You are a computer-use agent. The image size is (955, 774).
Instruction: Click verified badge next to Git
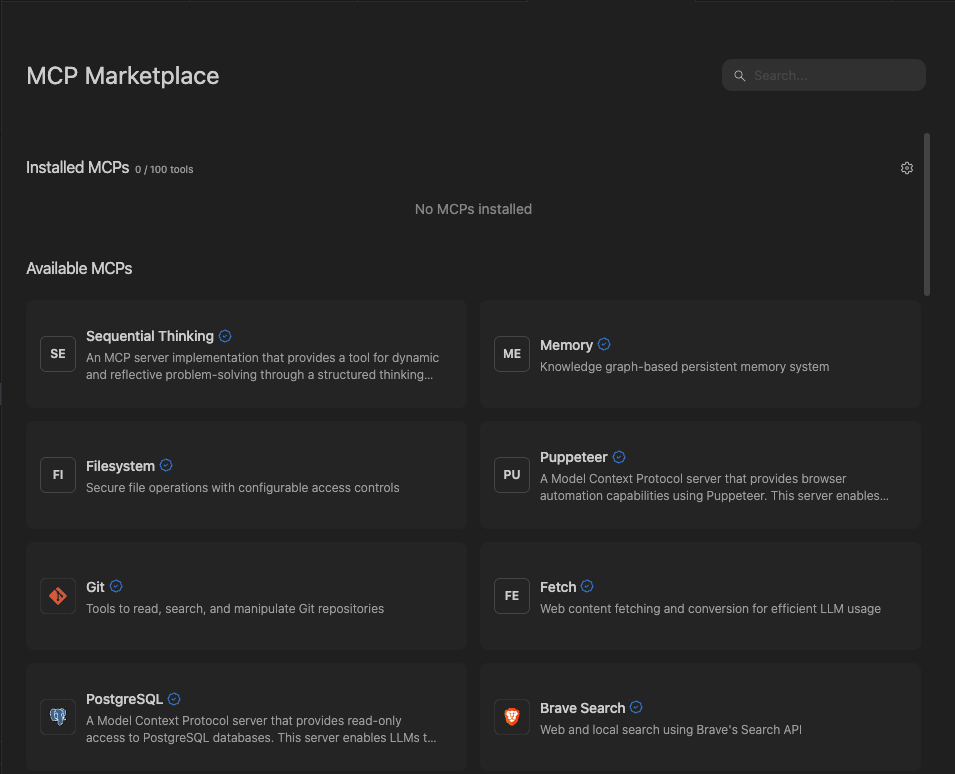coord(116,586)
